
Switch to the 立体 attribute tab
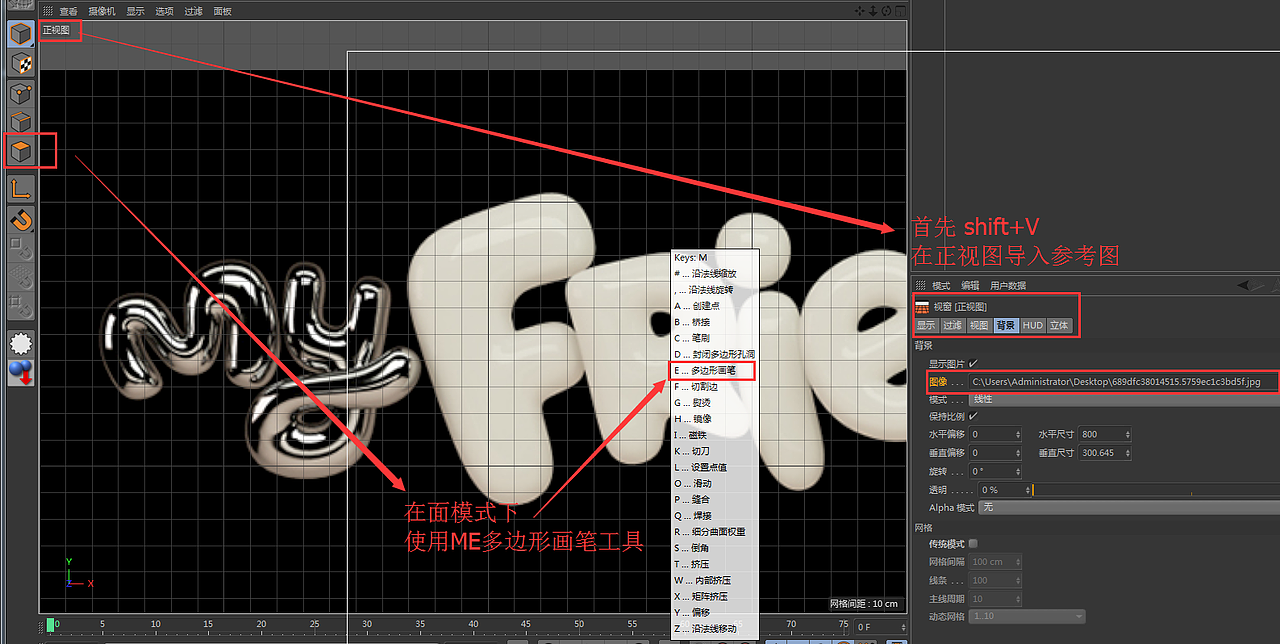[1059, 325]
